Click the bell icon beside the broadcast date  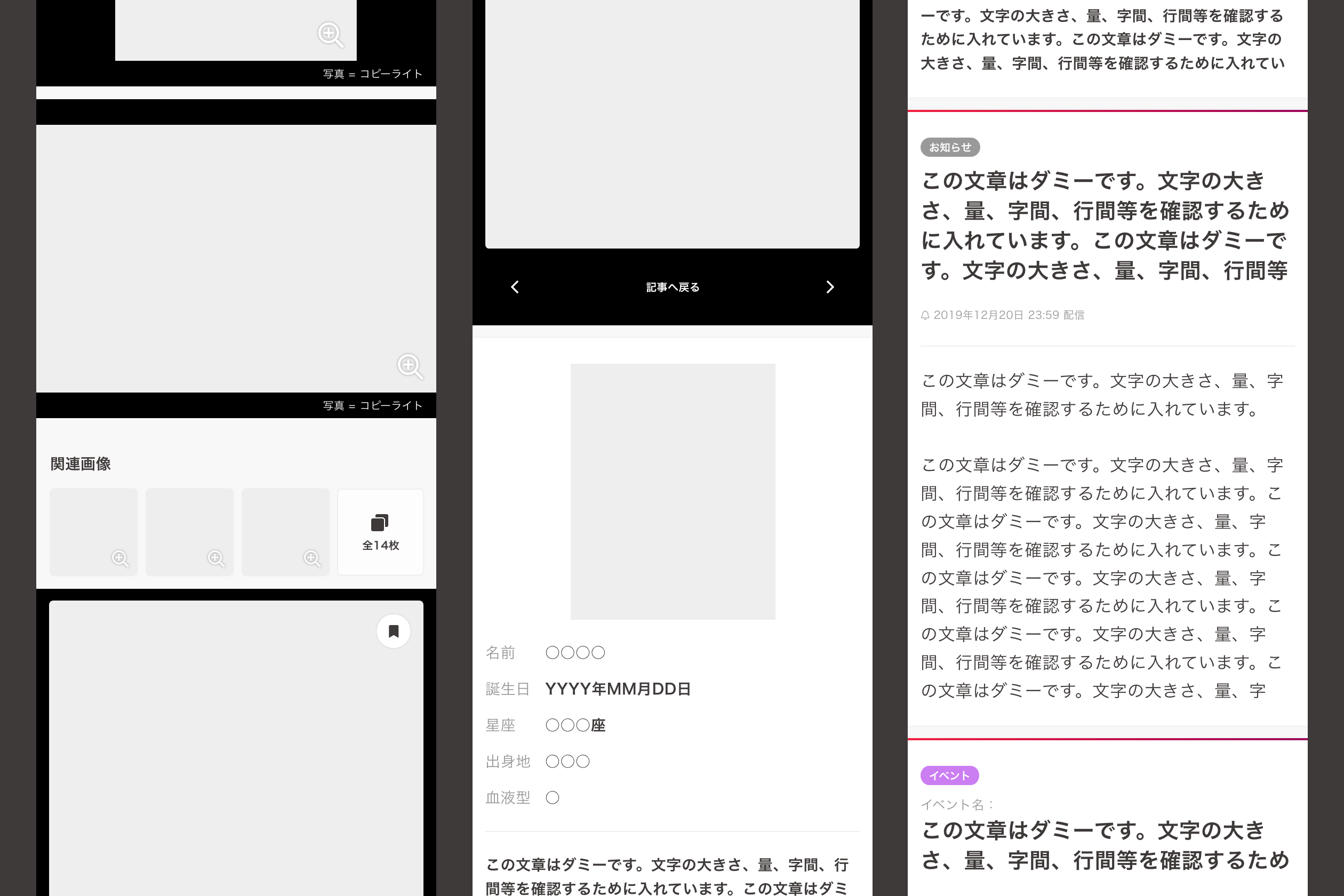pos(926,315)
